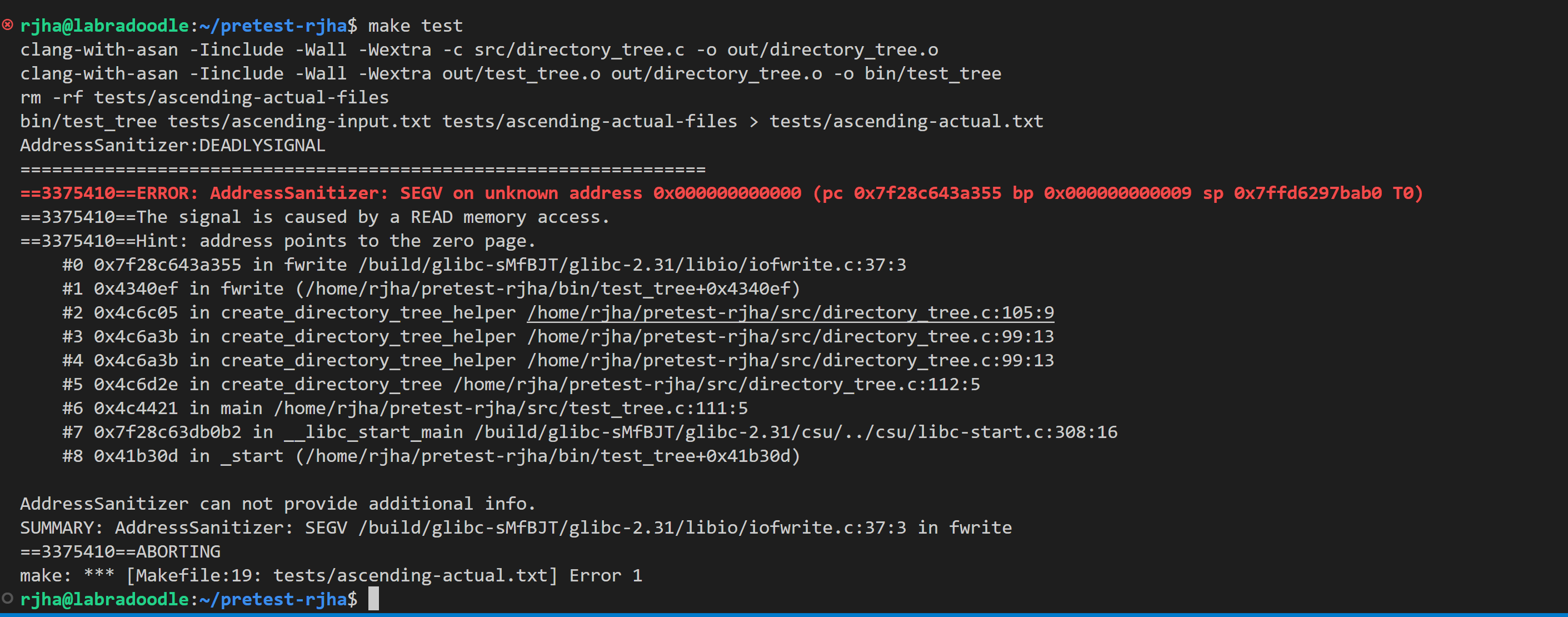The width and height of the screenshot is (1568, 617).
Task: Click libc-start.c:308:16 path in frame #7
Action: click(x=796, y=432)
